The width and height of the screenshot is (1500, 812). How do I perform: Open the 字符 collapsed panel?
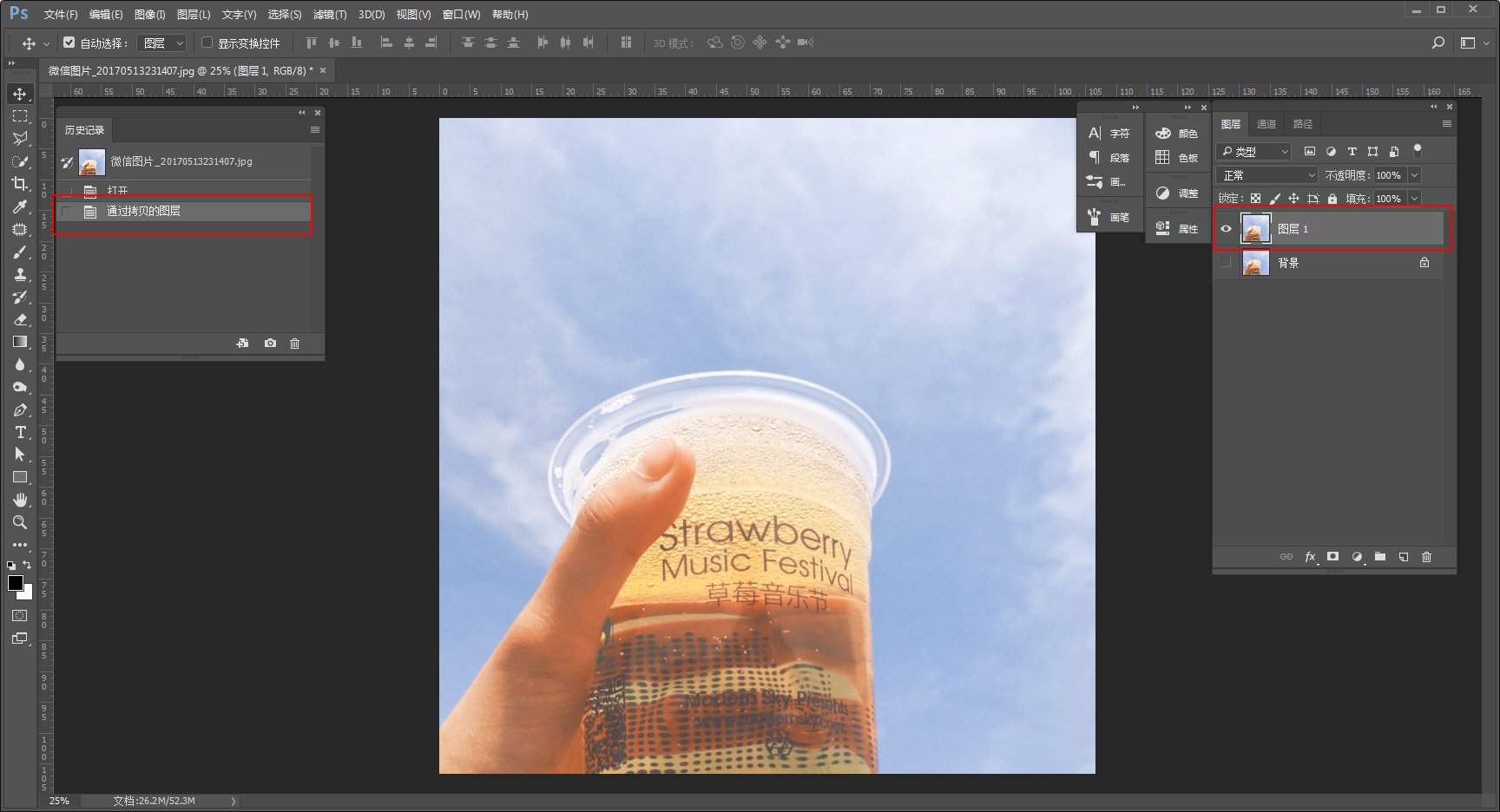pos(1110,134)
